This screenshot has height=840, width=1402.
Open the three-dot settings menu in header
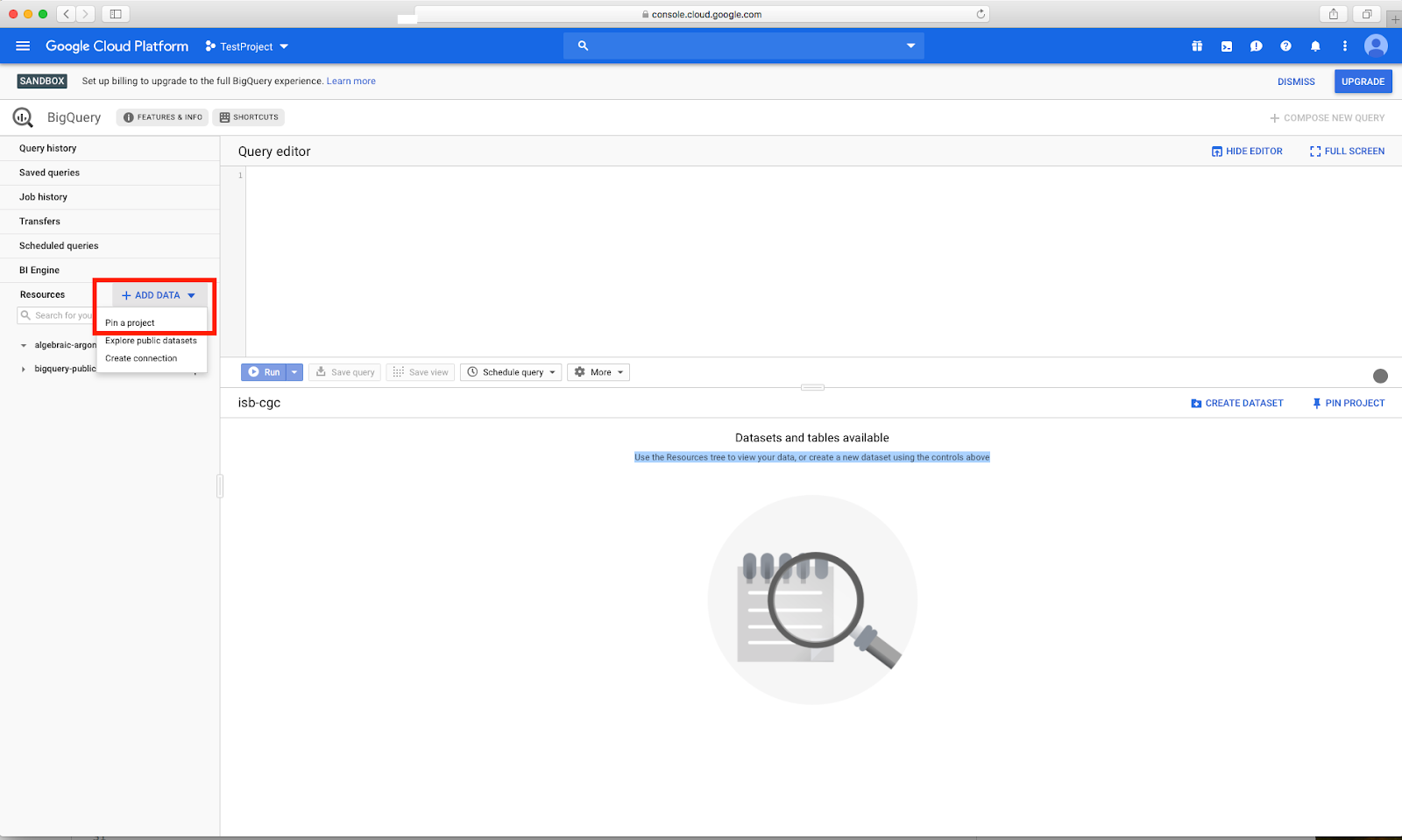[1345, 46]
